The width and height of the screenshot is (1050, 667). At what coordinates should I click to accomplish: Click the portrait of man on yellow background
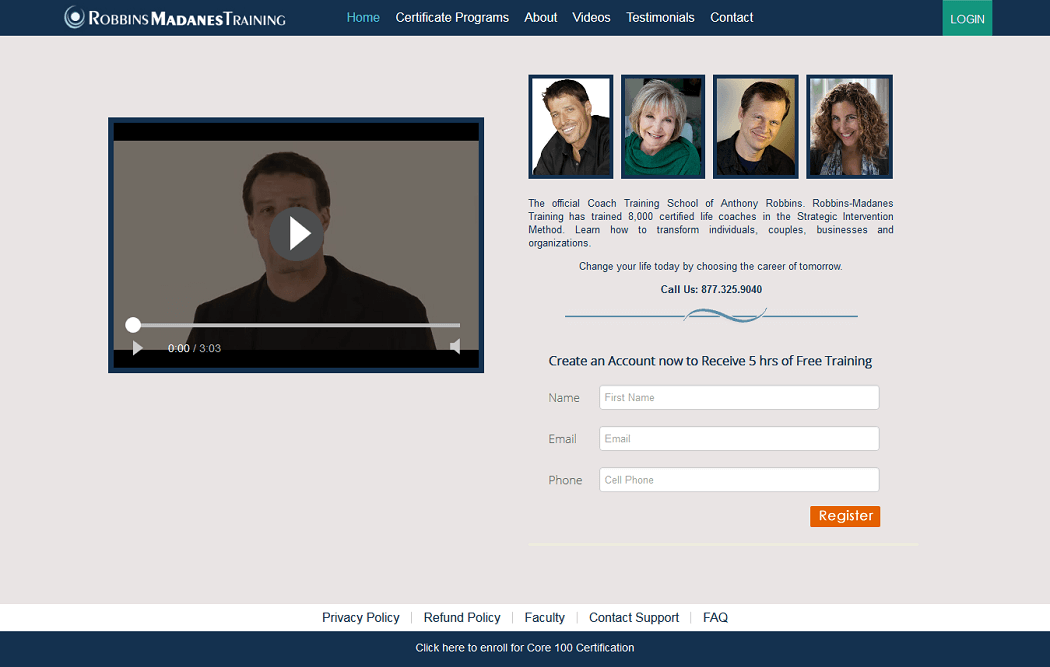(x=756, y=127)
